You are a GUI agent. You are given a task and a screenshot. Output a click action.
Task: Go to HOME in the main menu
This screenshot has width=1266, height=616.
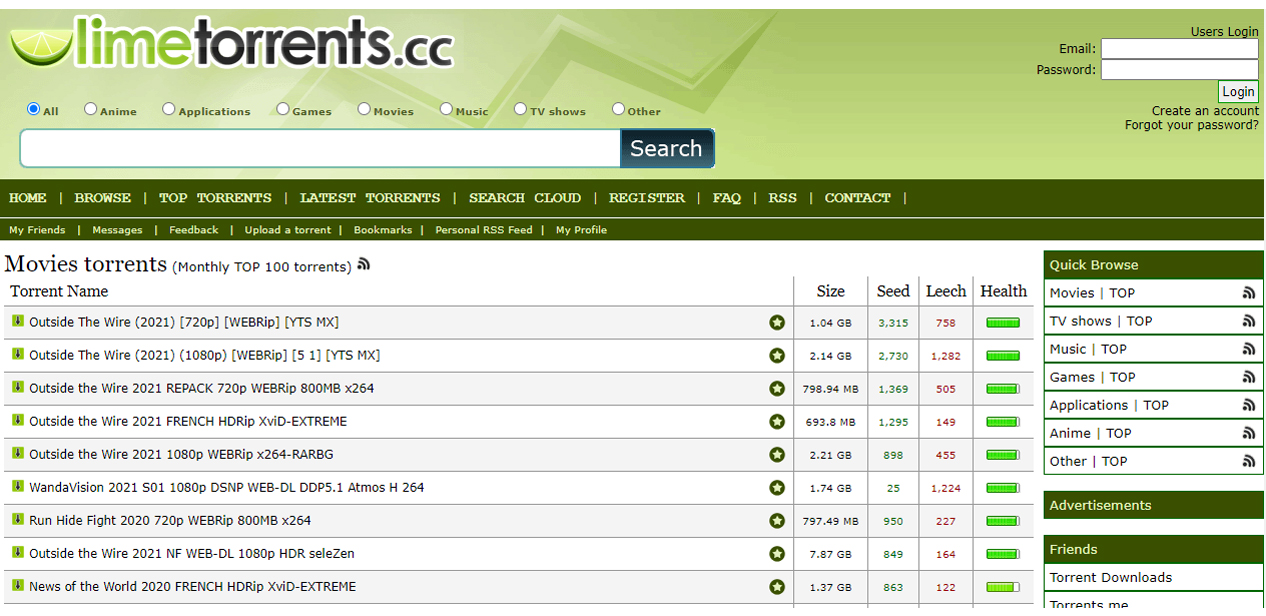tap(28, 198)
